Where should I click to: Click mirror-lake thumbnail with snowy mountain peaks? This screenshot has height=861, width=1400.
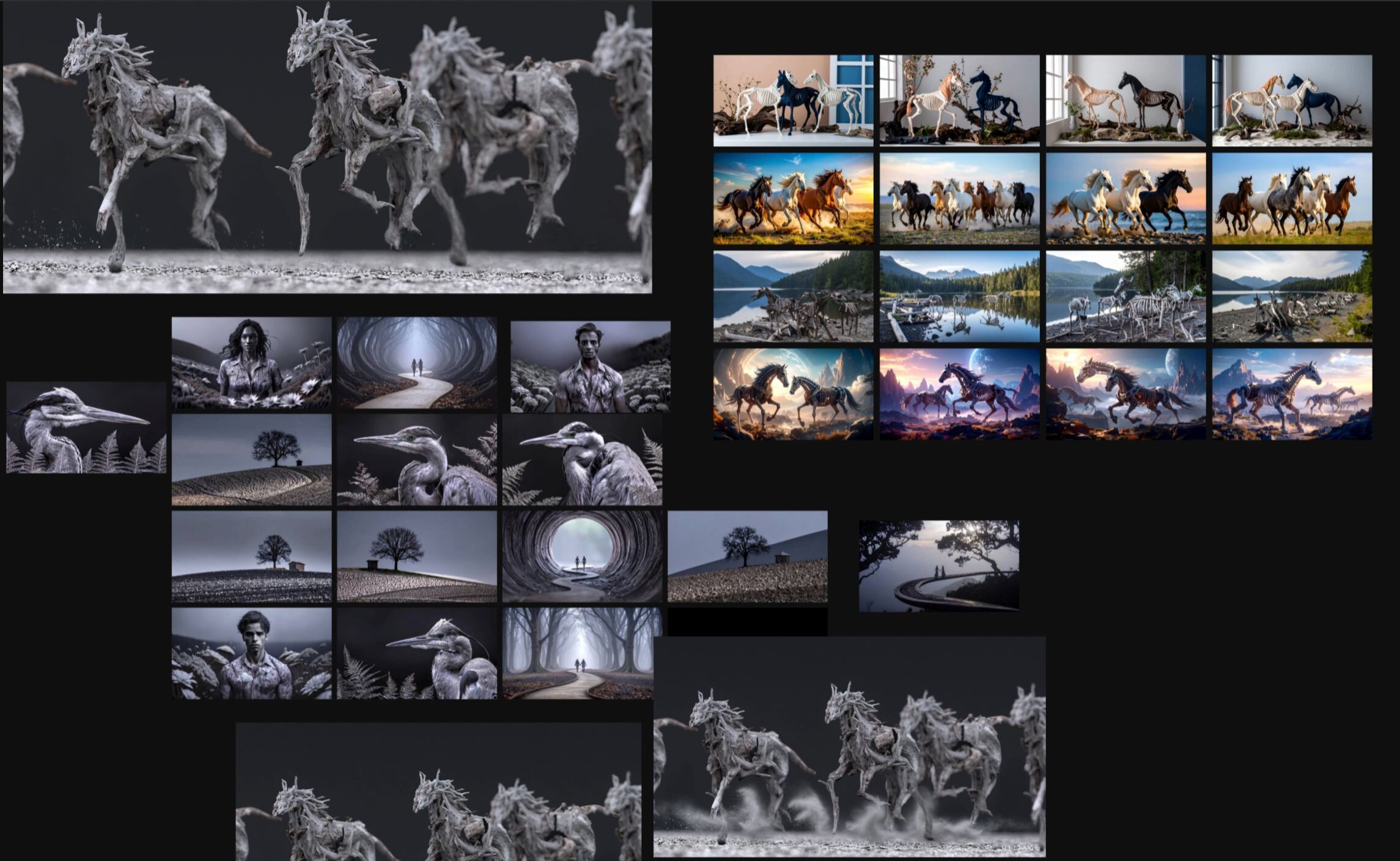959,296
